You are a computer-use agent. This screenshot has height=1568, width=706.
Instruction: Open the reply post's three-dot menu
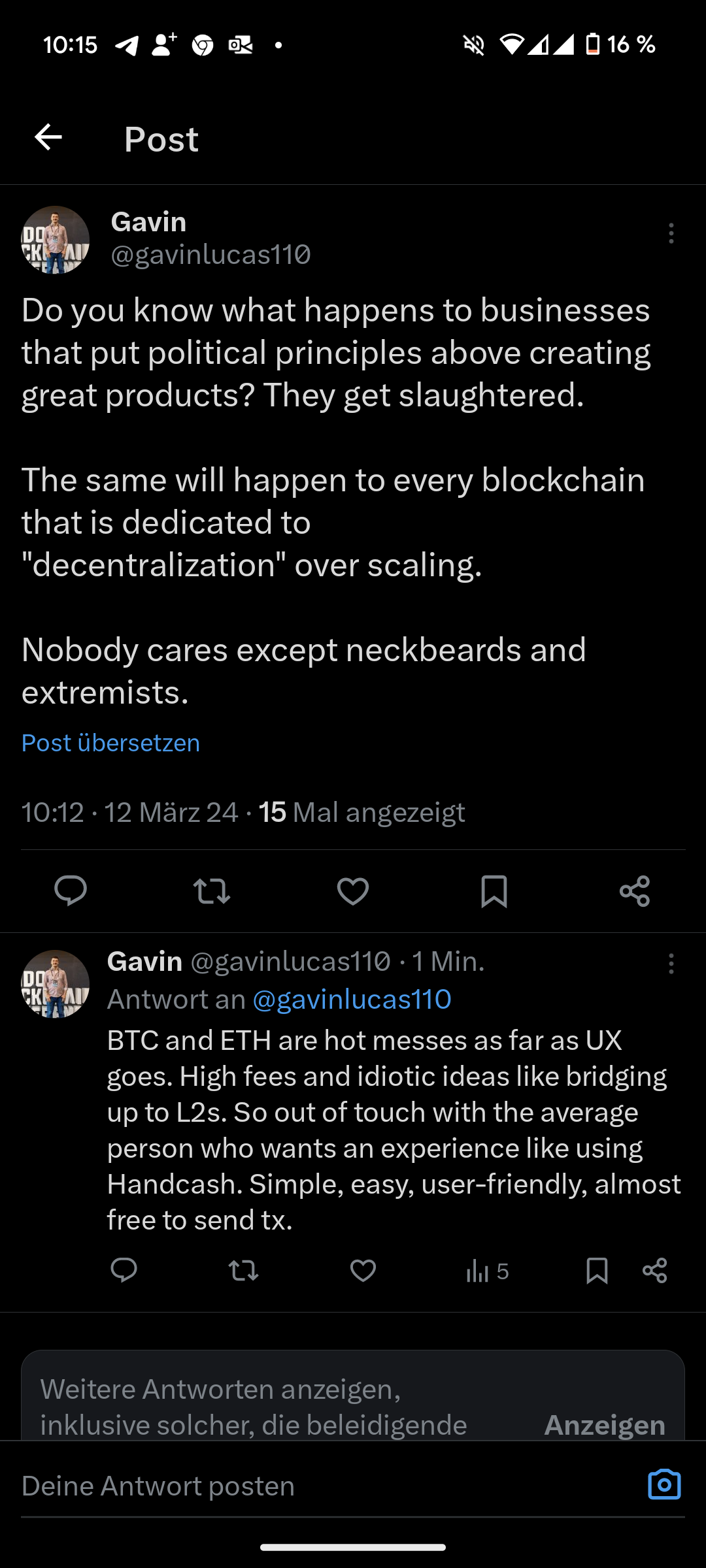(671, 964)
